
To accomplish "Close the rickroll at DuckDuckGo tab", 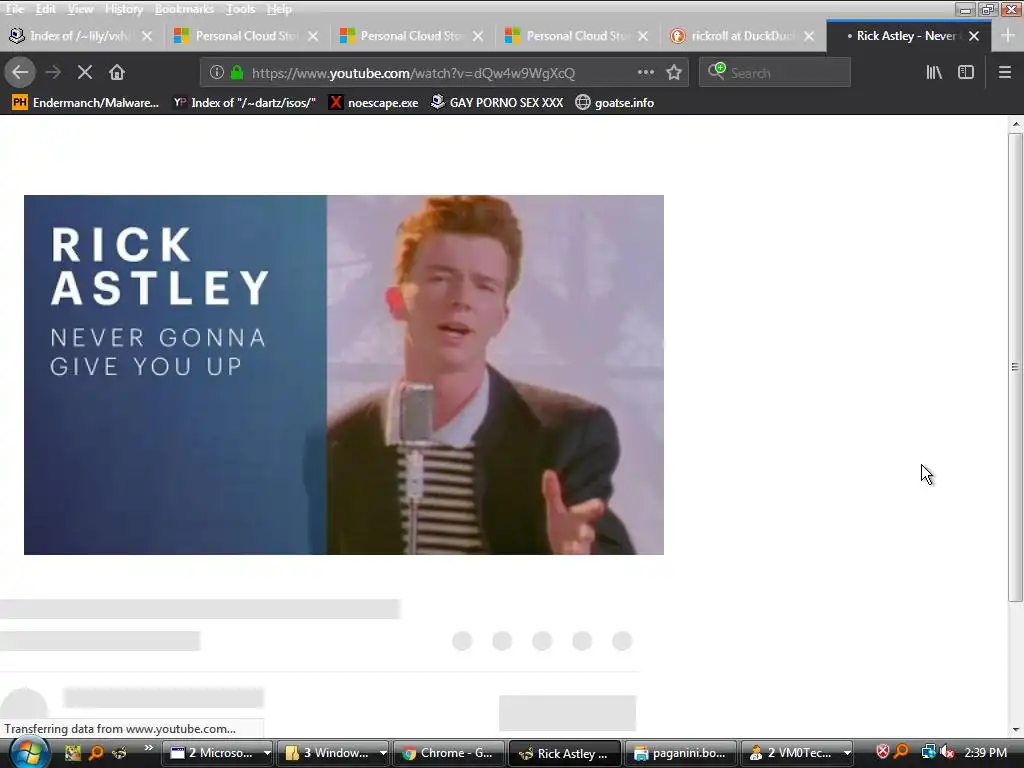I will tap(808, 36).
